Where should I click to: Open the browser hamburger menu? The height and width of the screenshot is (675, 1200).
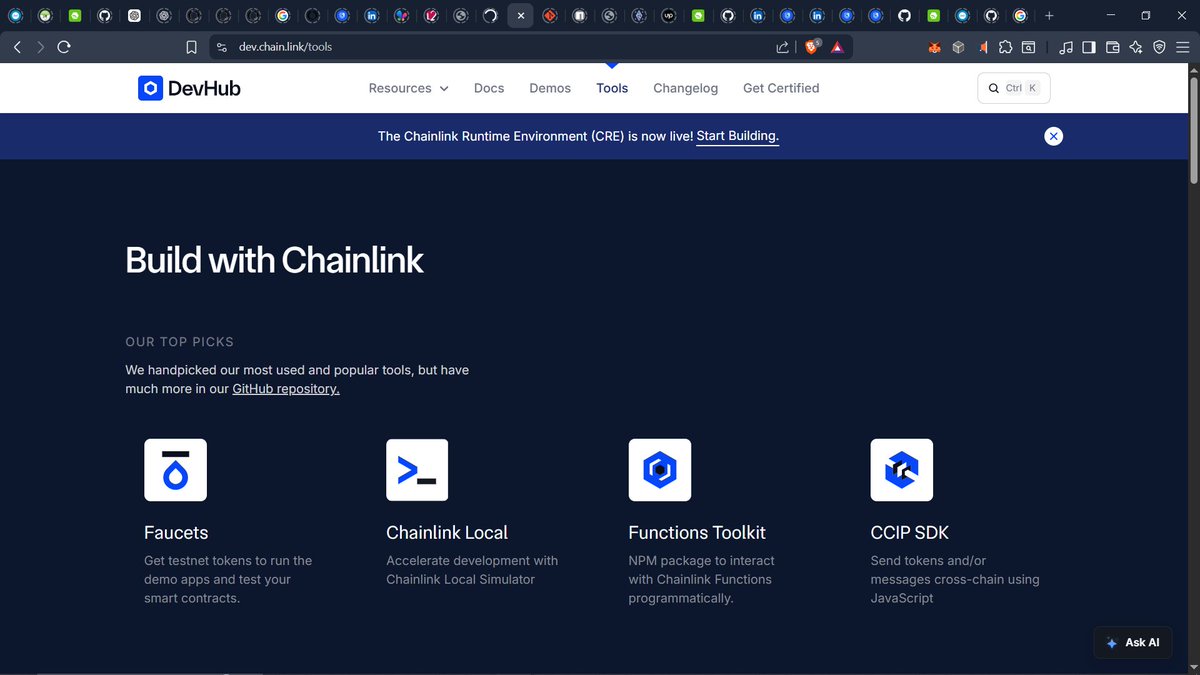[1184, 47]
